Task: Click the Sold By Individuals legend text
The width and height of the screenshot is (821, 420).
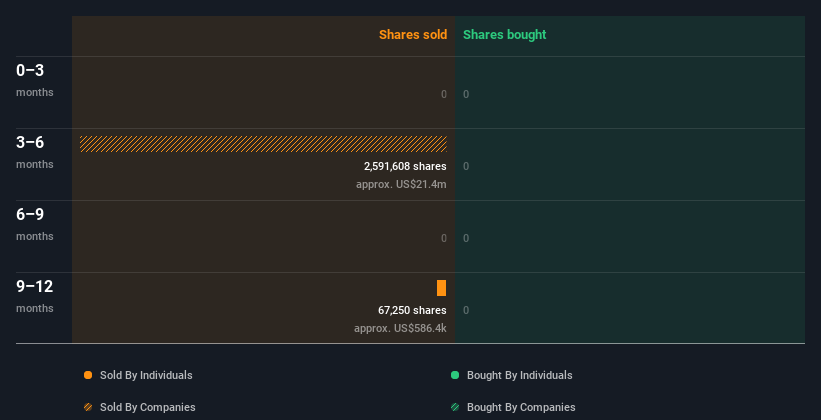Action: click(x=146, y=375)
